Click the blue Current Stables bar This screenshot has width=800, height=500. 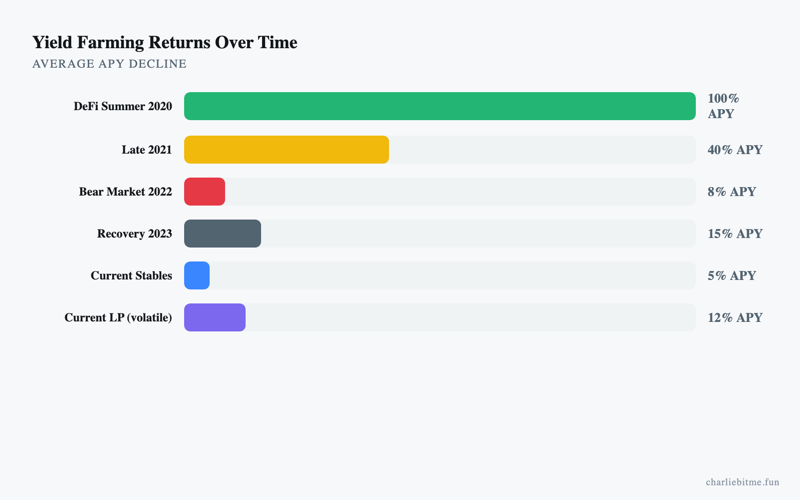(x=197, y=276)
